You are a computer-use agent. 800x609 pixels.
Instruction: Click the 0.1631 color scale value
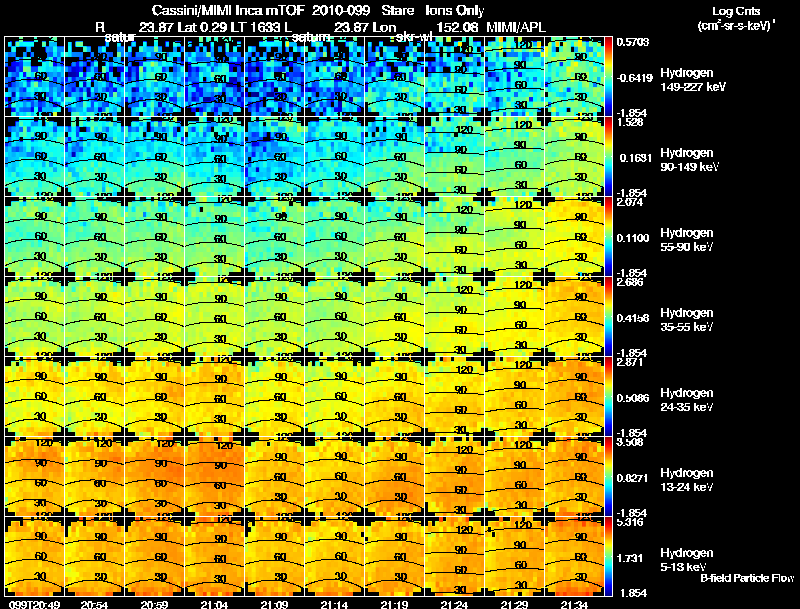pyautogui.click(x=636, y=158)
